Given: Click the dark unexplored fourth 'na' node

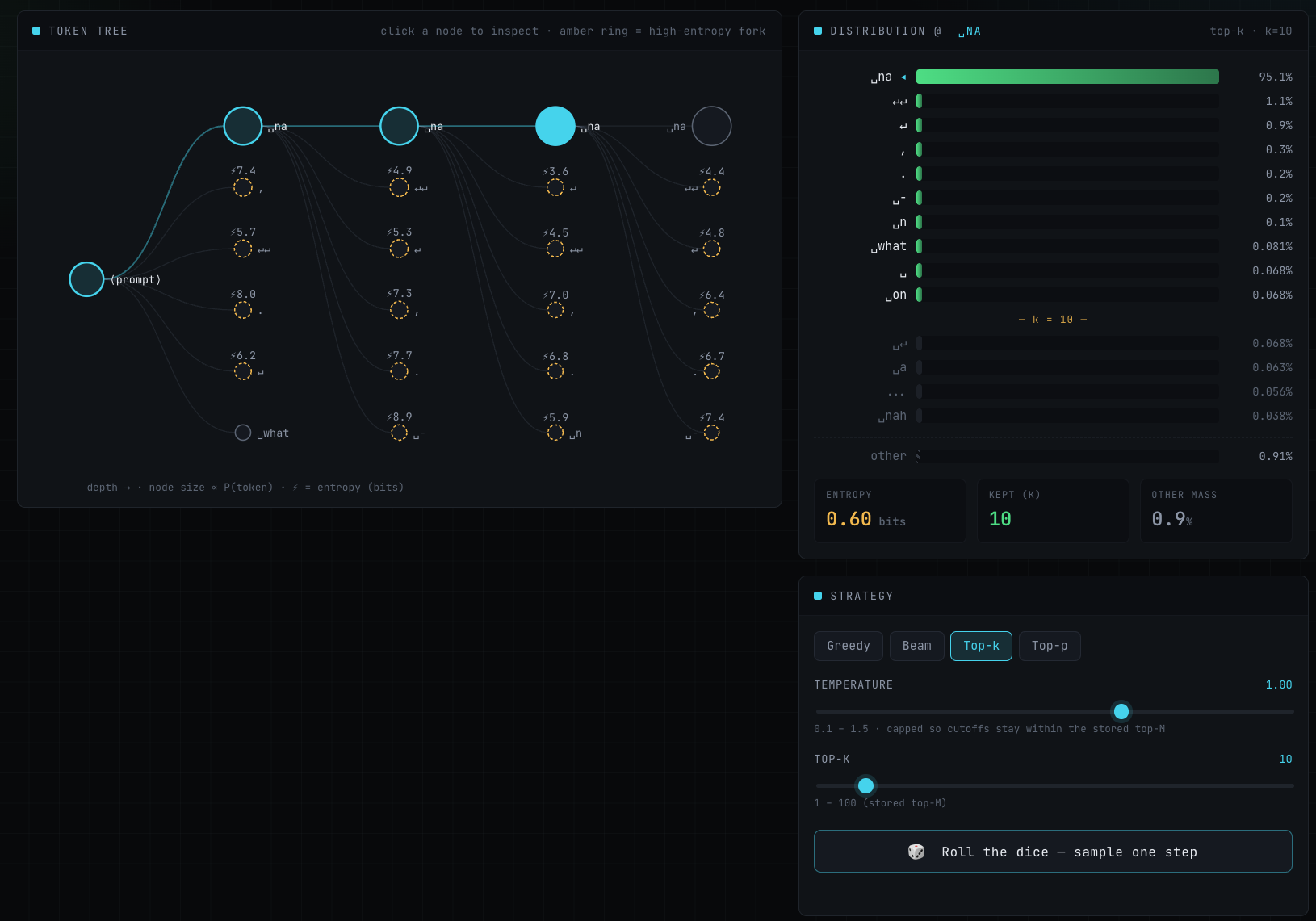Looking at the screenshot, I should coord(712,126).
